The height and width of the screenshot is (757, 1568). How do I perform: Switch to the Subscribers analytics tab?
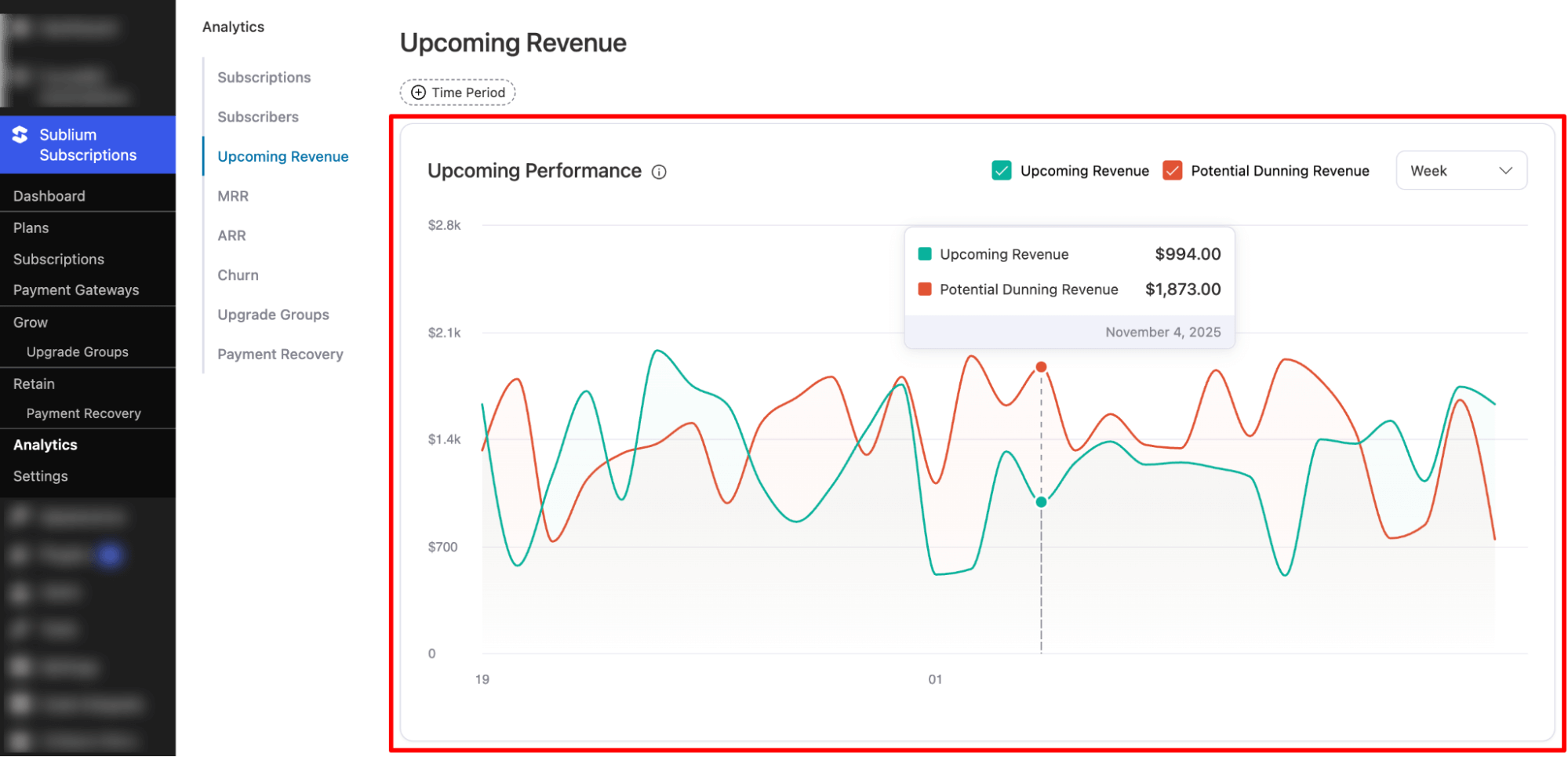pos(258,116)
